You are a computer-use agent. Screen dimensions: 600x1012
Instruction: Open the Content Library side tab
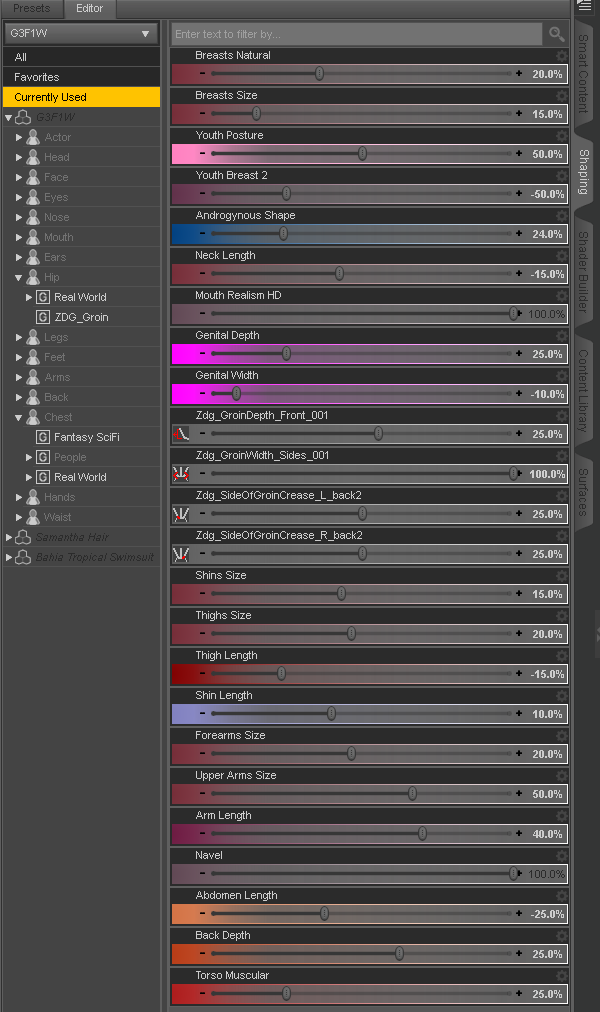coord(583,391)
